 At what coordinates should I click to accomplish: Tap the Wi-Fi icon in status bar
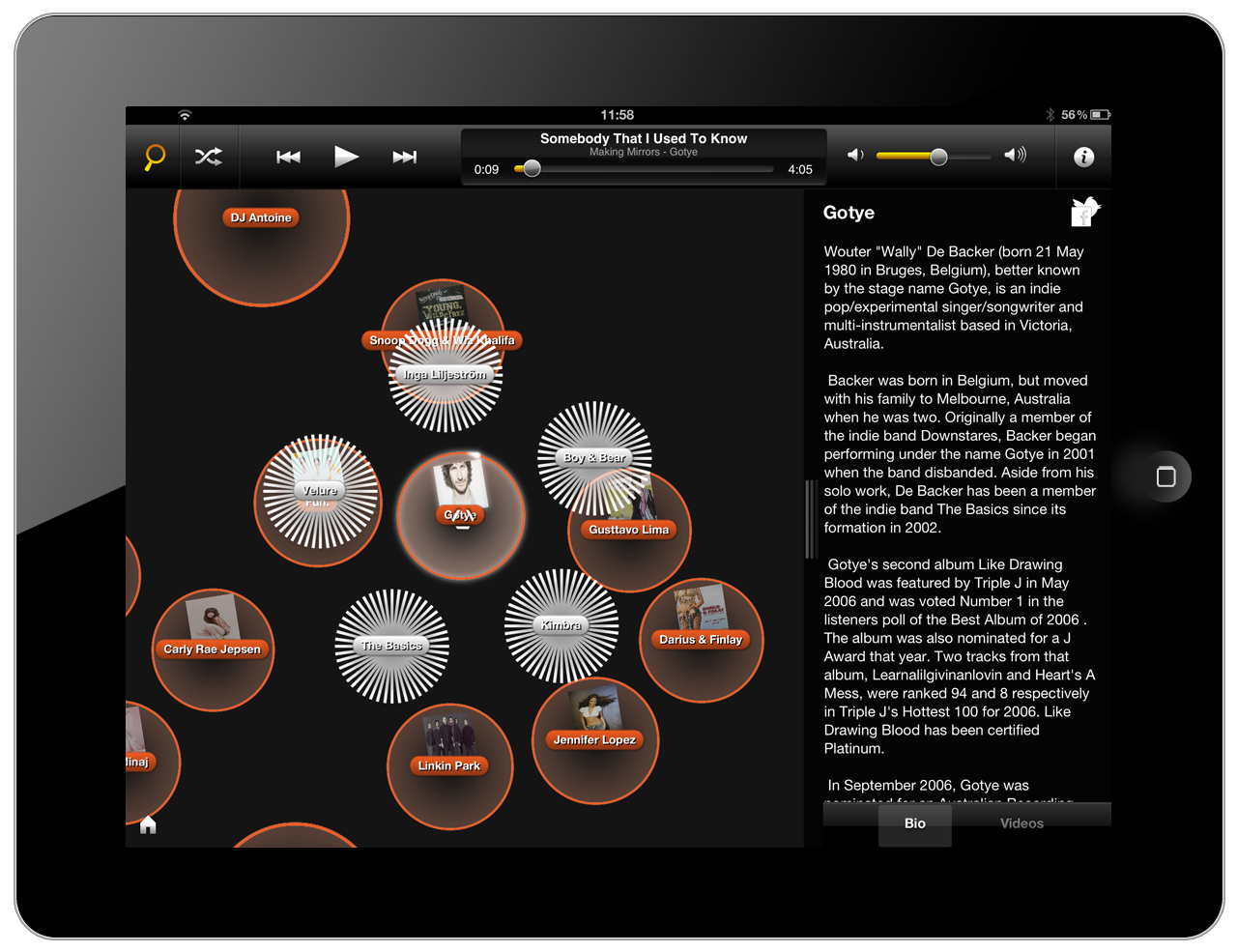tap(185, 115)
